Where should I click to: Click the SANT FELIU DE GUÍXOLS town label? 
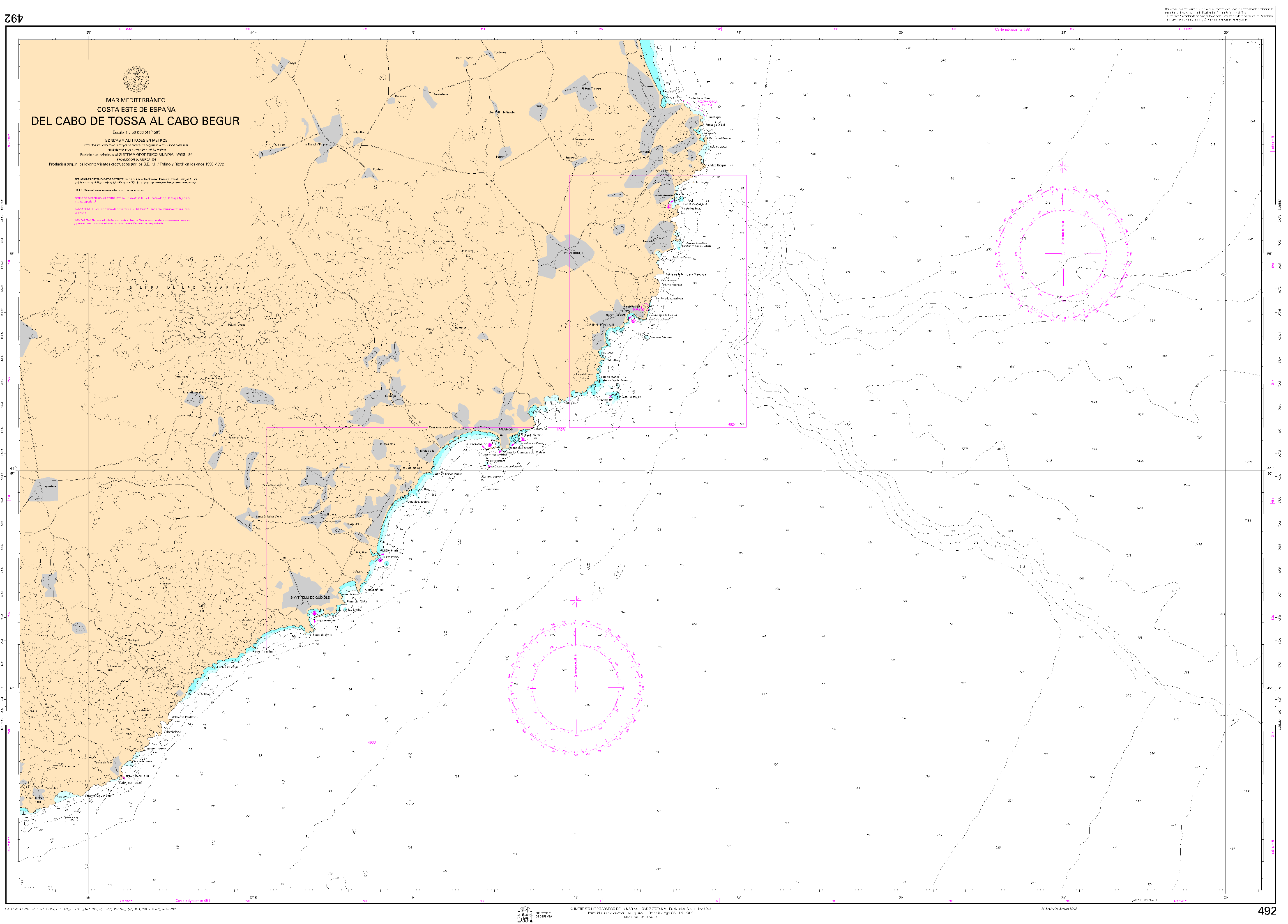309,598
